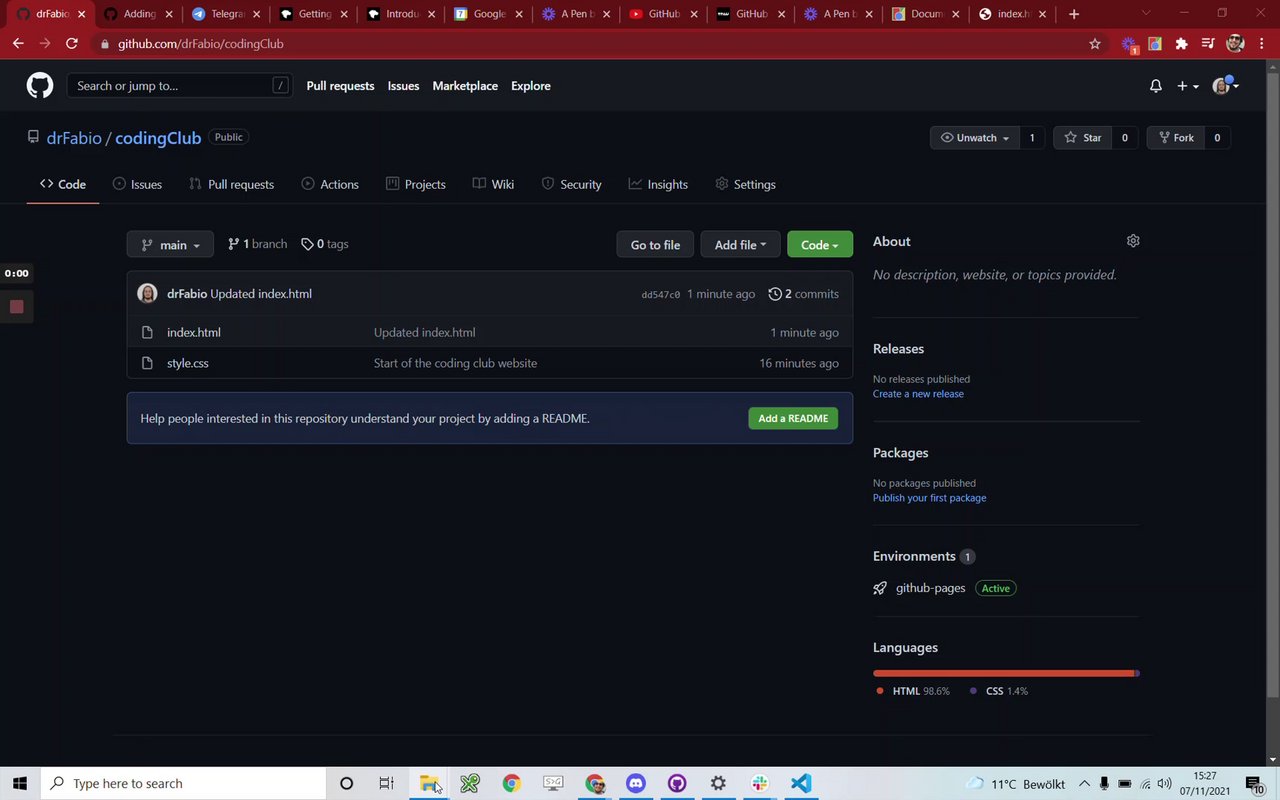
Task: Switch to the Issues tab
Action: (137, 184)
